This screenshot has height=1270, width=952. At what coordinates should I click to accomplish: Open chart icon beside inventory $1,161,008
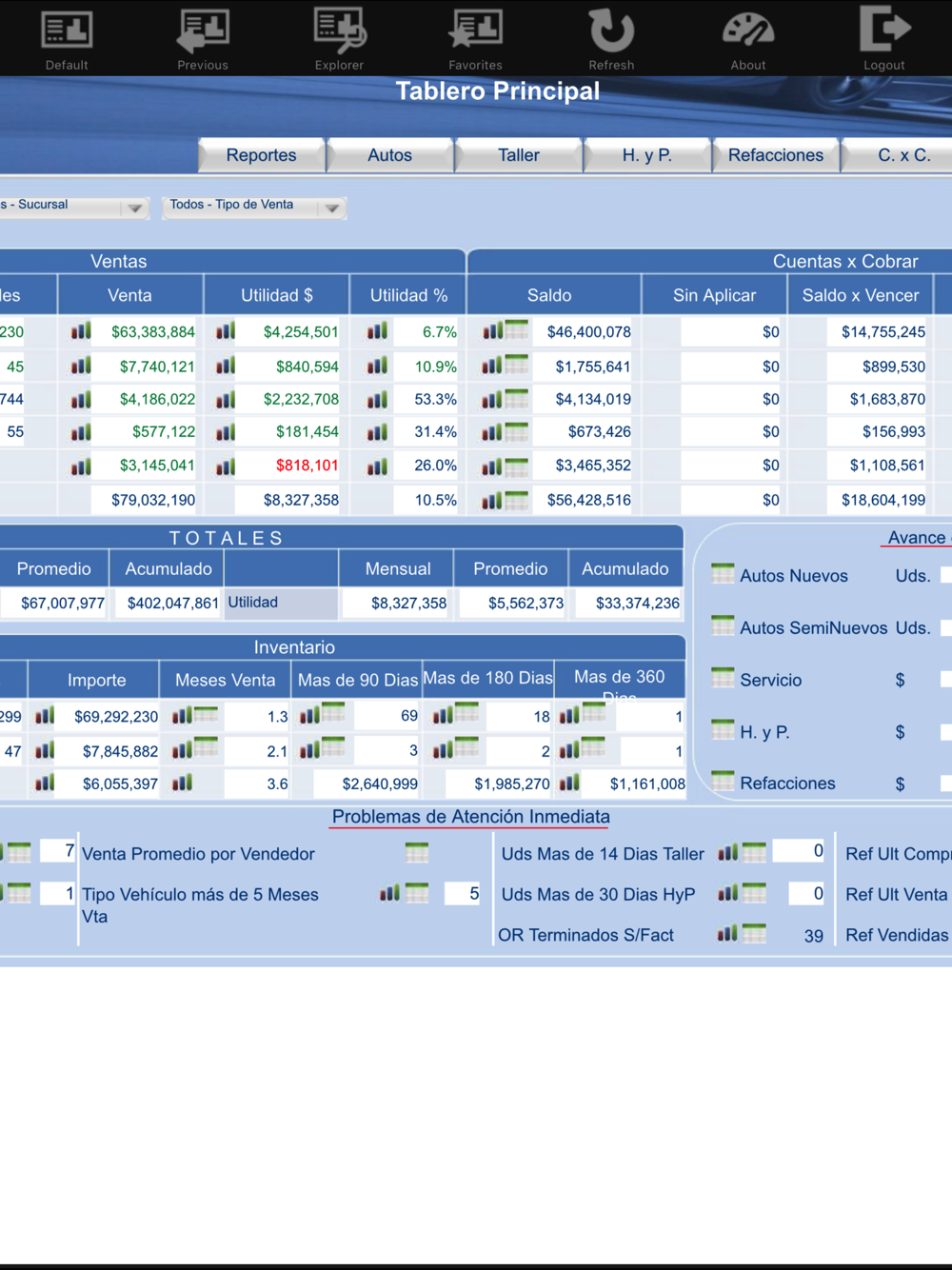coord(569,784)
